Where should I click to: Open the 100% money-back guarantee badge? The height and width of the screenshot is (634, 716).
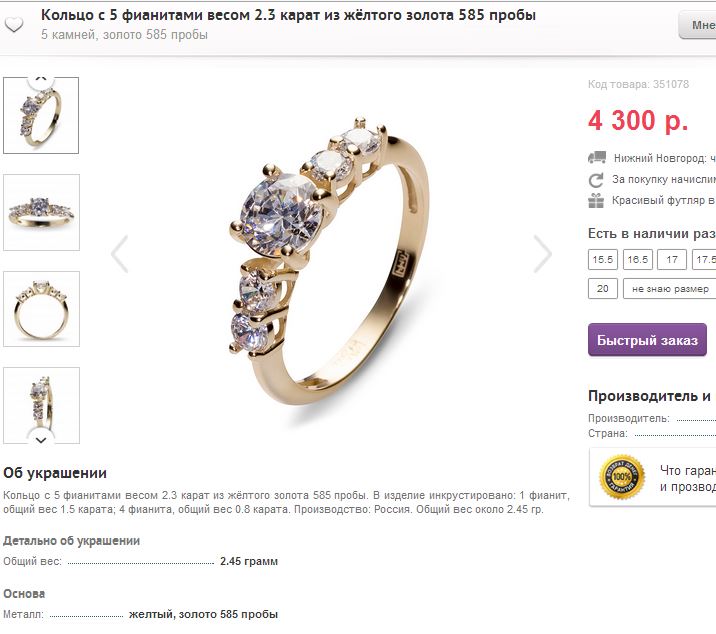(x=621, y=477)
